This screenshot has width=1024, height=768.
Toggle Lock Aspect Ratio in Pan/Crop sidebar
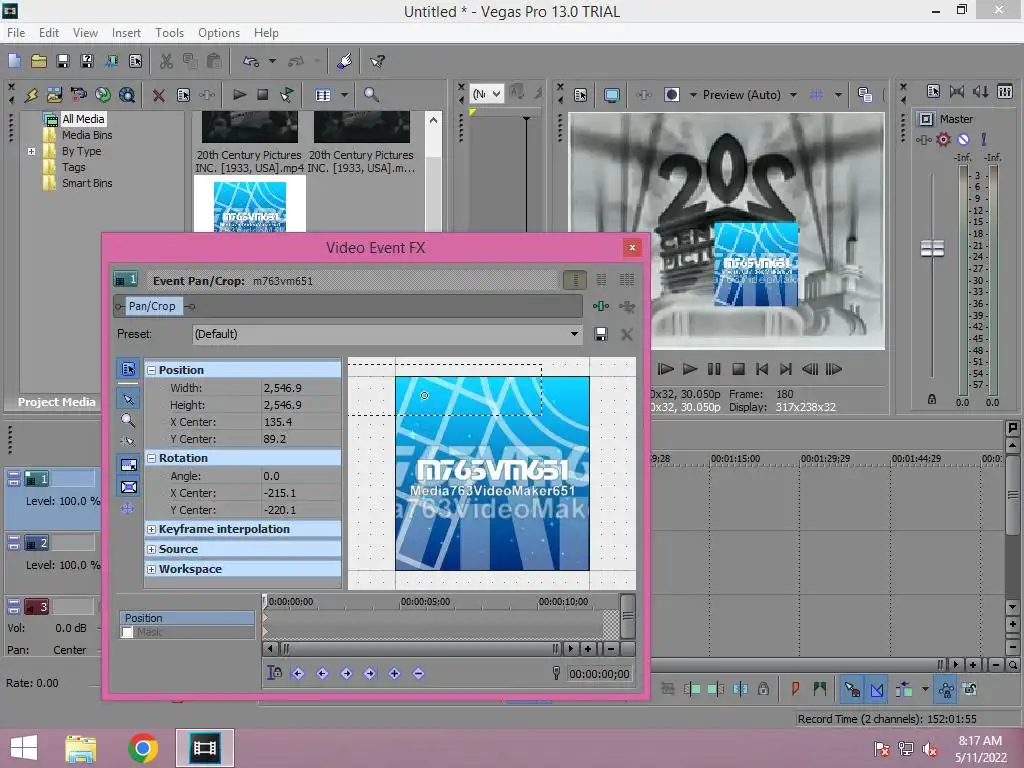click(x=129, y=465)
